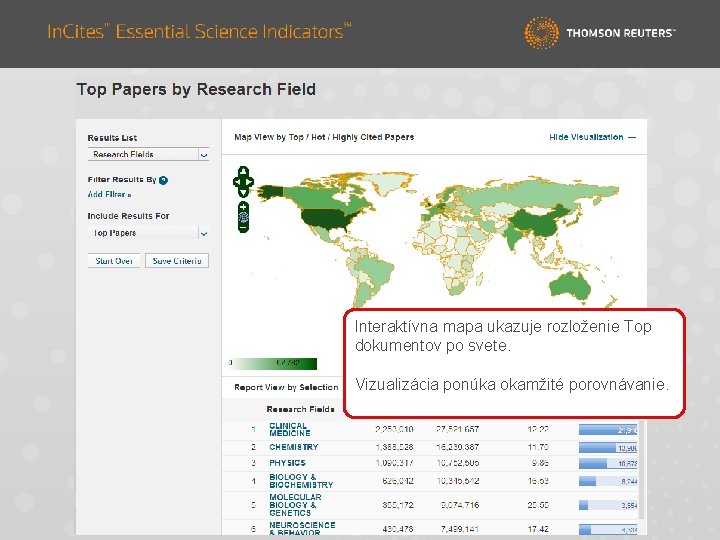The width and height of the screenshot is (720, 540).
Task: Open the Results List Research Fields dropdown
Action: coord(148,154)
